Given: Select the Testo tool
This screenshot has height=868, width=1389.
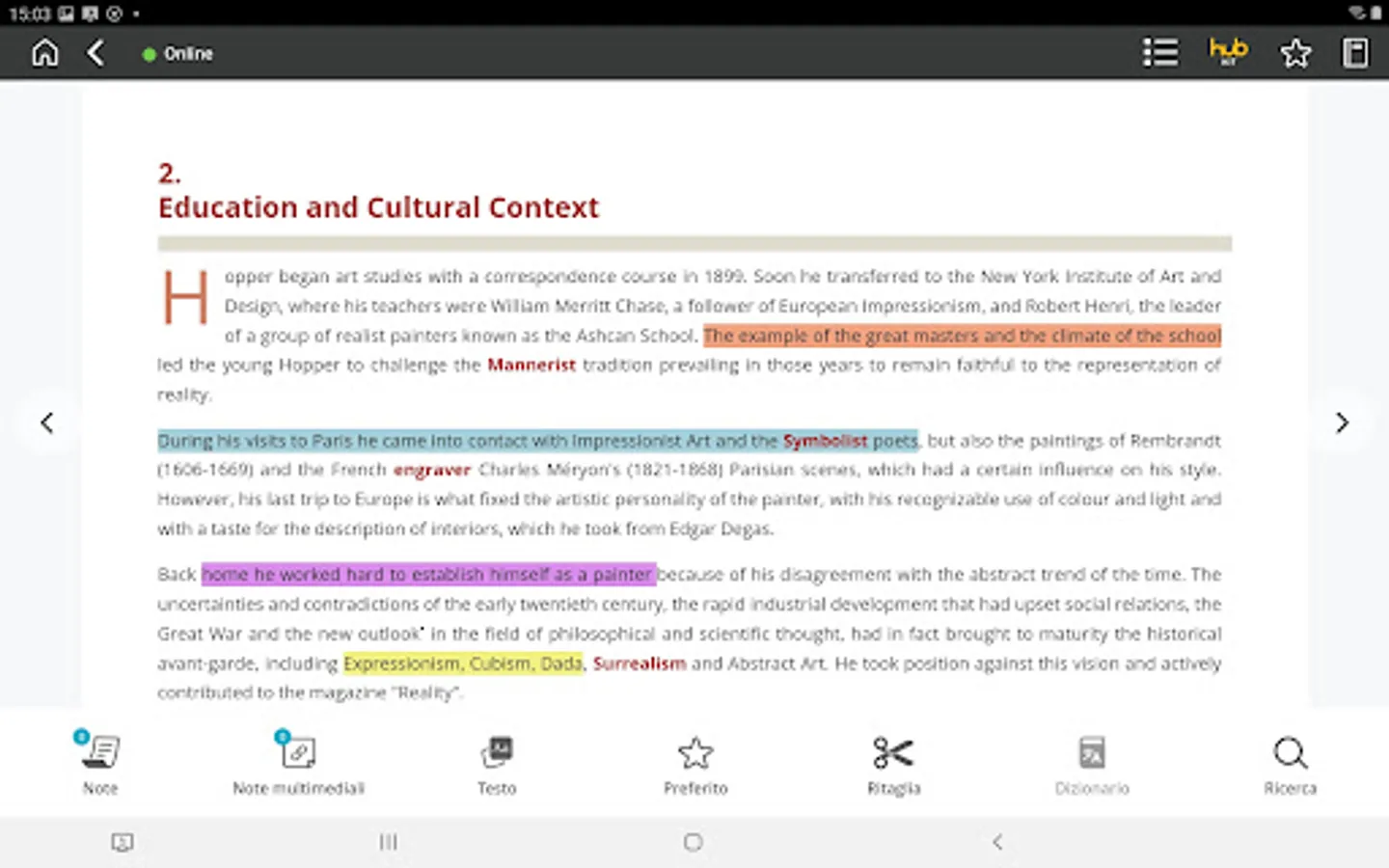Looking at the screenshot, I should click(x=497, y=766).
